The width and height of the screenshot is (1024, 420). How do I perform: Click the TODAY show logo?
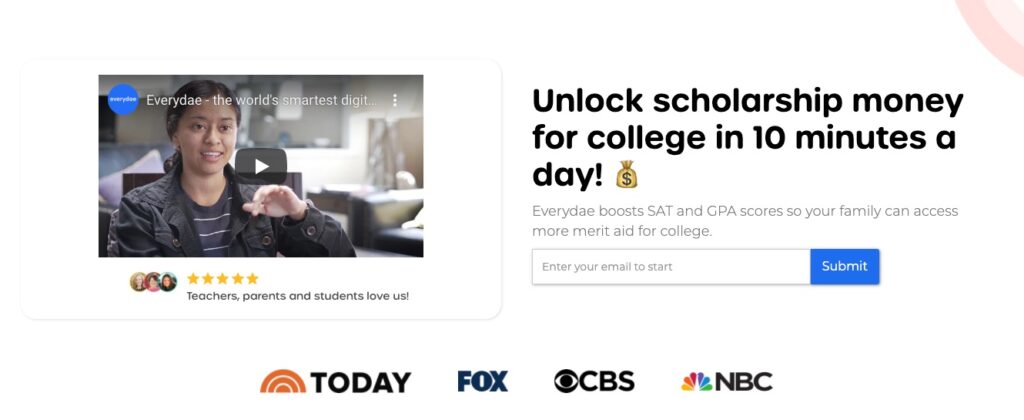pos(336,381)
